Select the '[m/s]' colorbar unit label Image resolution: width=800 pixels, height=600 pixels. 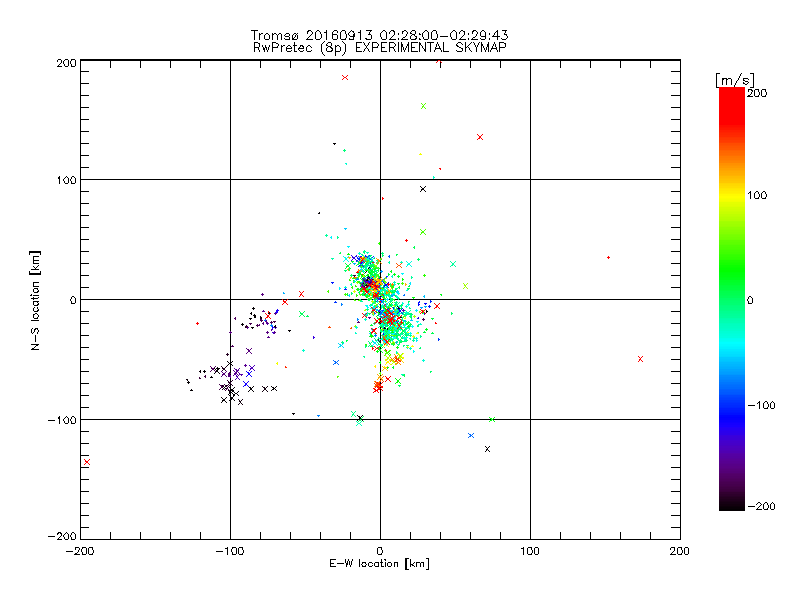tap(734, 80)
